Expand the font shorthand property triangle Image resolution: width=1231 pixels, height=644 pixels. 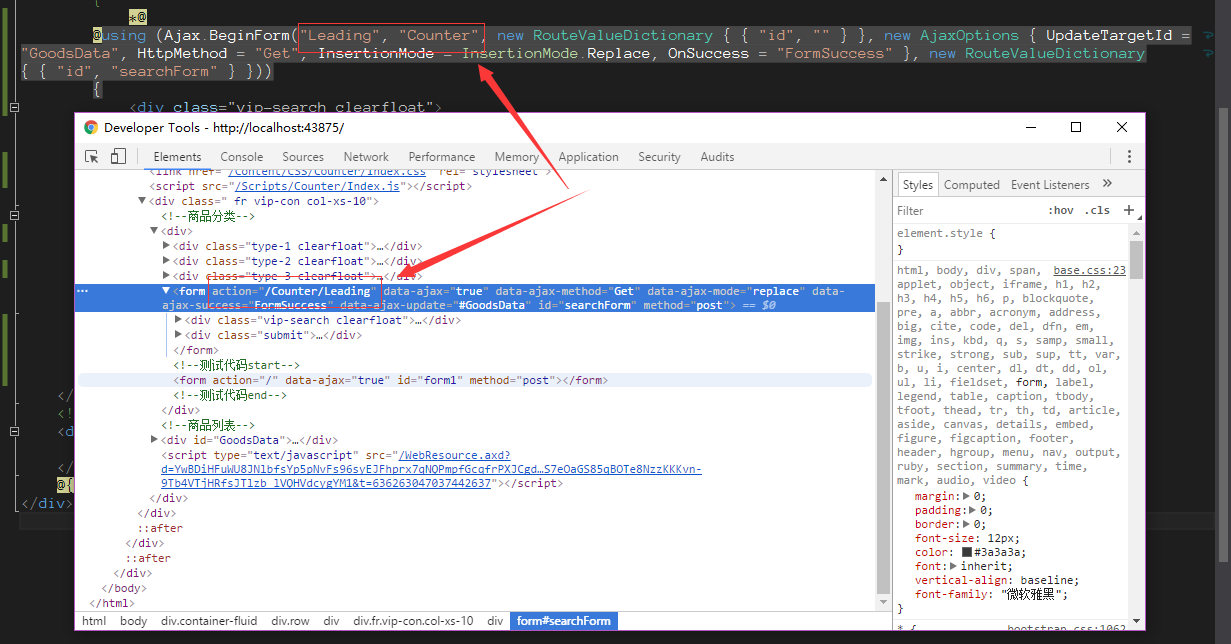click(952, 566)
